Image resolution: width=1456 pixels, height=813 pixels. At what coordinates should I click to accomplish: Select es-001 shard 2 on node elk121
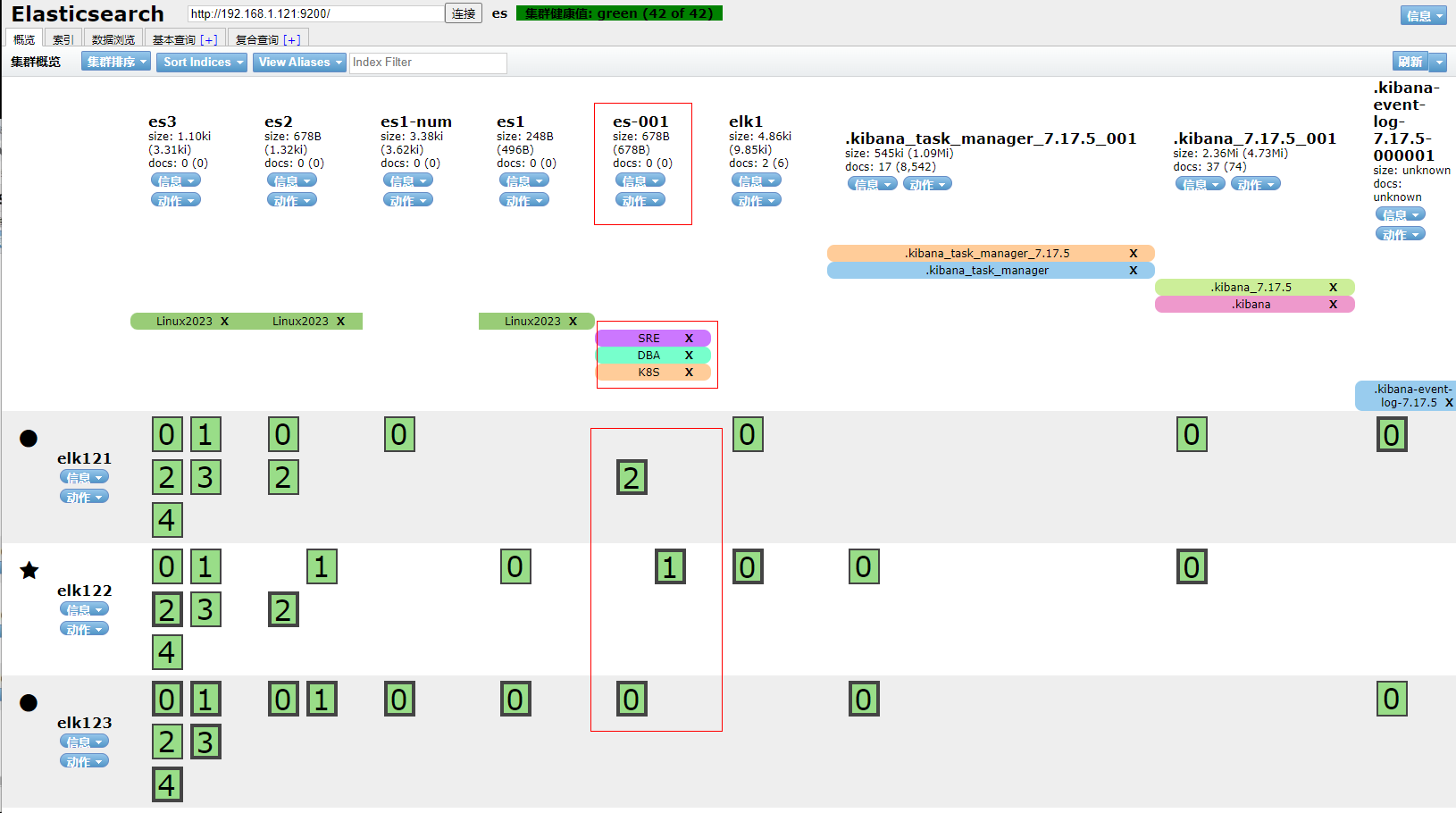pyautogui.click(x=632, y=478)
